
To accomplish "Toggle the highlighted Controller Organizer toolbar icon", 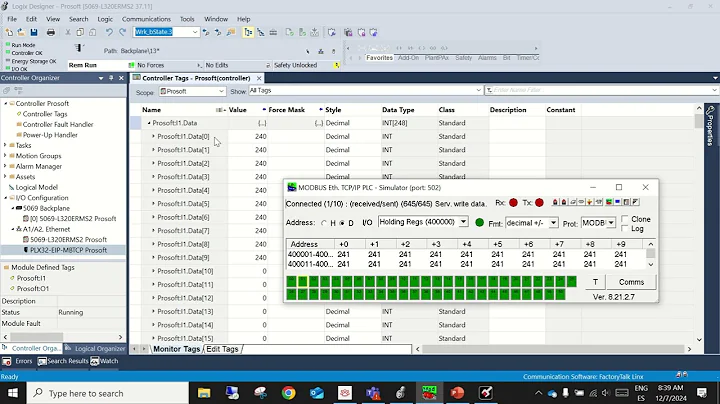I will pyautogui.click(x=248, y=32).
